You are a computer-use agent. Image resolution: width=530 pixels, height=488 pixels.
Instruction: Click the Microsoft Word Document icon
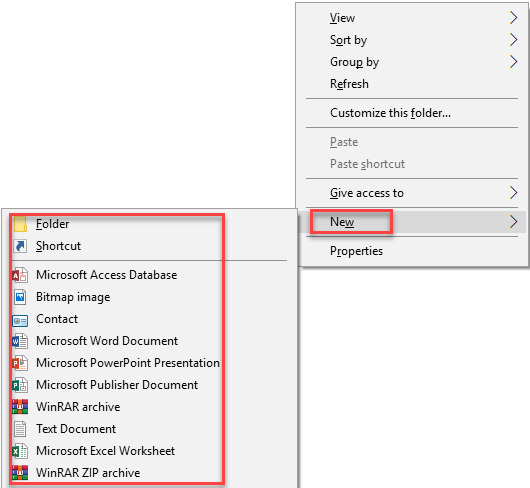tap(20, 341)
